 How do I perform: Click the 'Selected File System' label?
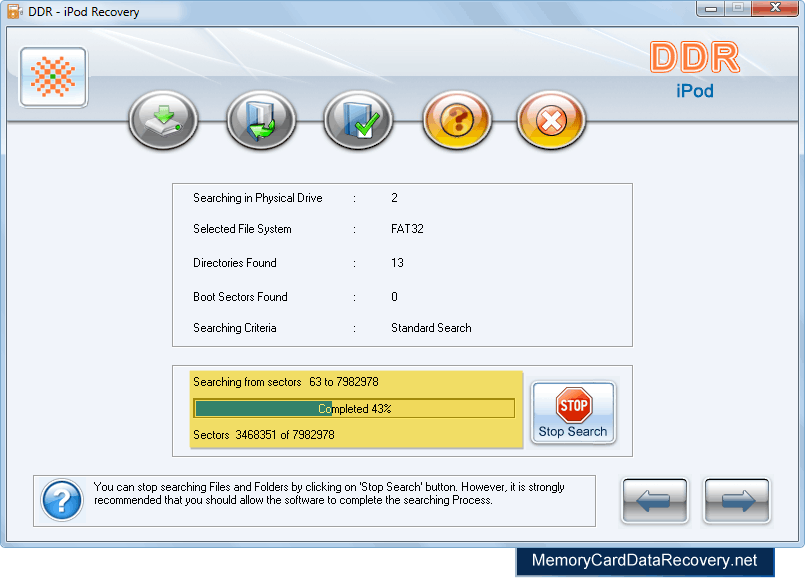click(242, 229)
